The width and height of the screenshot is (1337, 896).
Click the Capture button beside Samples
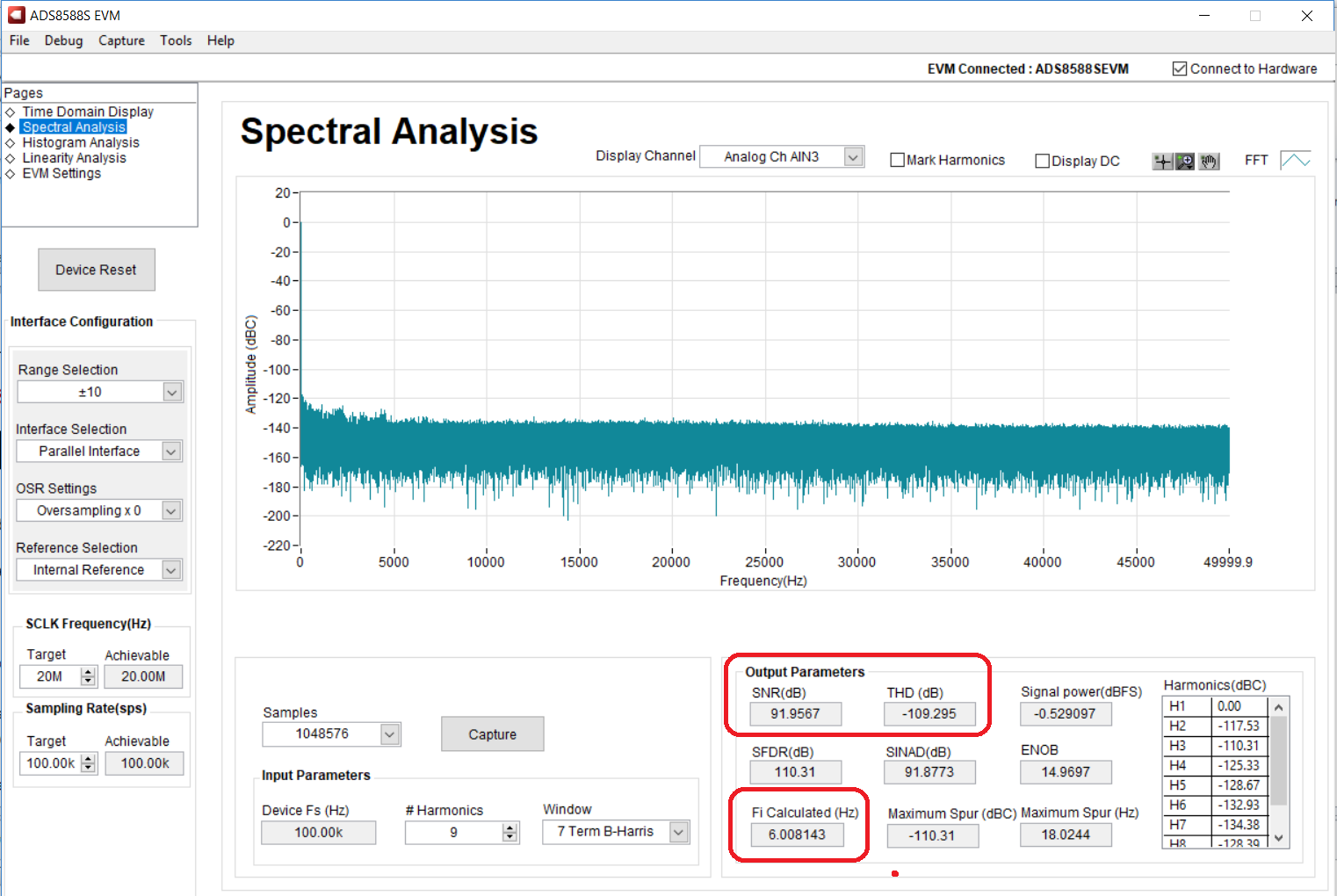[x=493, y=734]
